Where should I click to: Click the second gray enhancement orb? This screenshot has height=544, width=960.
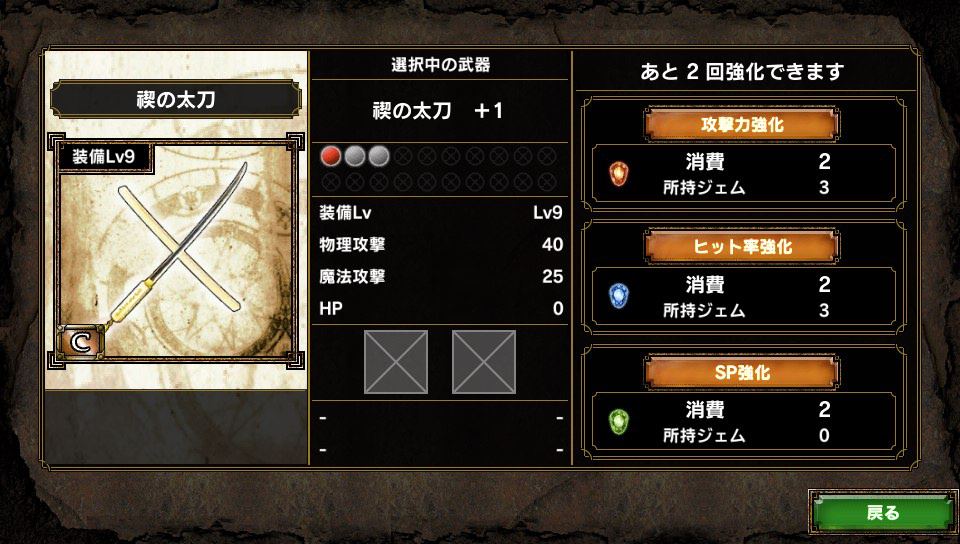coord(354,156)
